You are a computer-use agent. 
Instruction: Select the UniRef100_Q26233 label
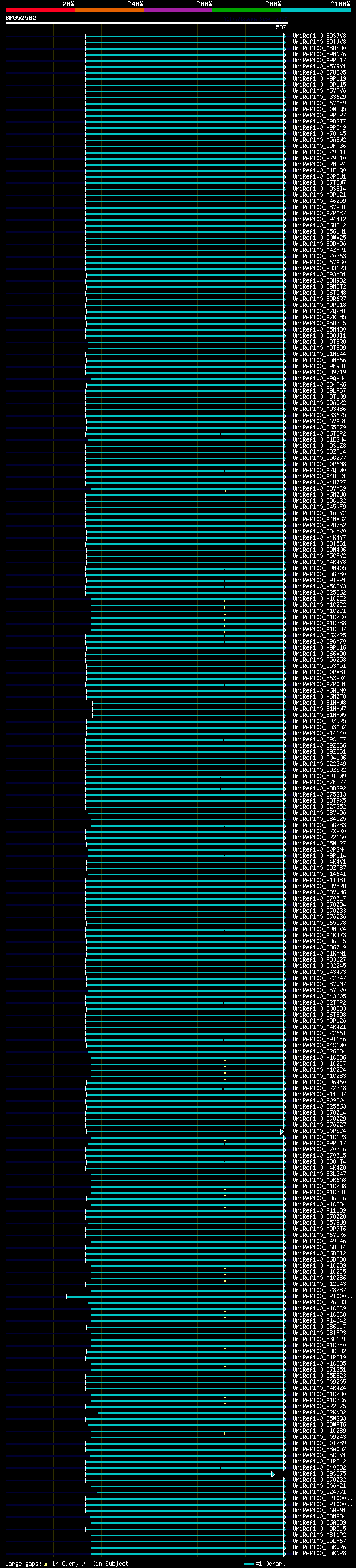tap(319, 1303)
